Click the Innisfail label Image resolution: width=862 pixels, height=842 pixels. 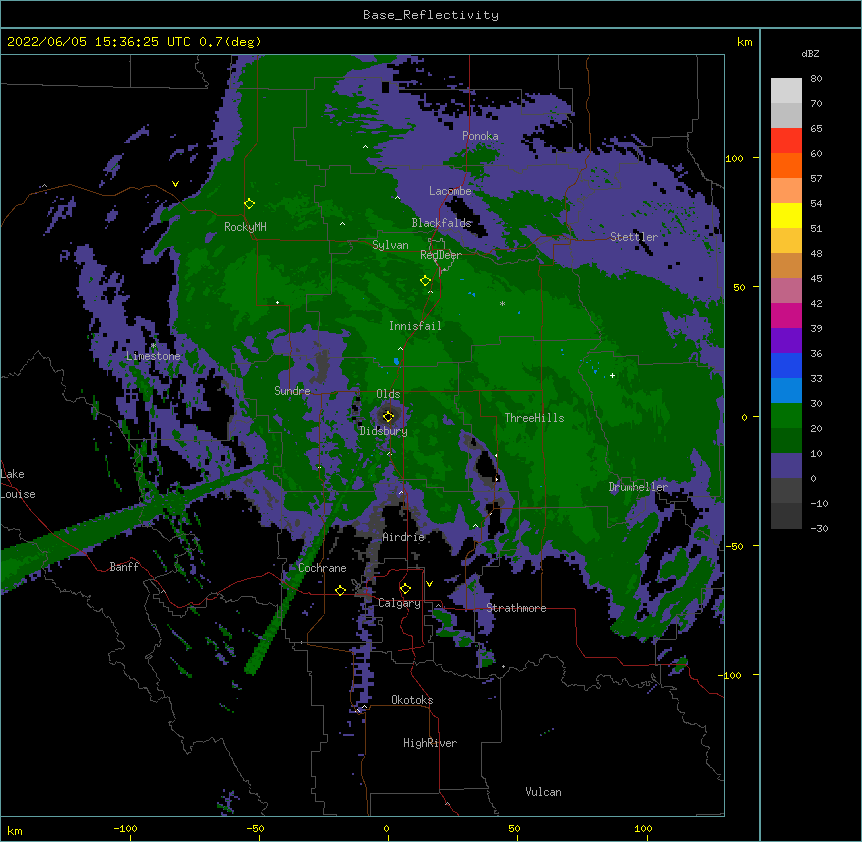pos(415,326)
